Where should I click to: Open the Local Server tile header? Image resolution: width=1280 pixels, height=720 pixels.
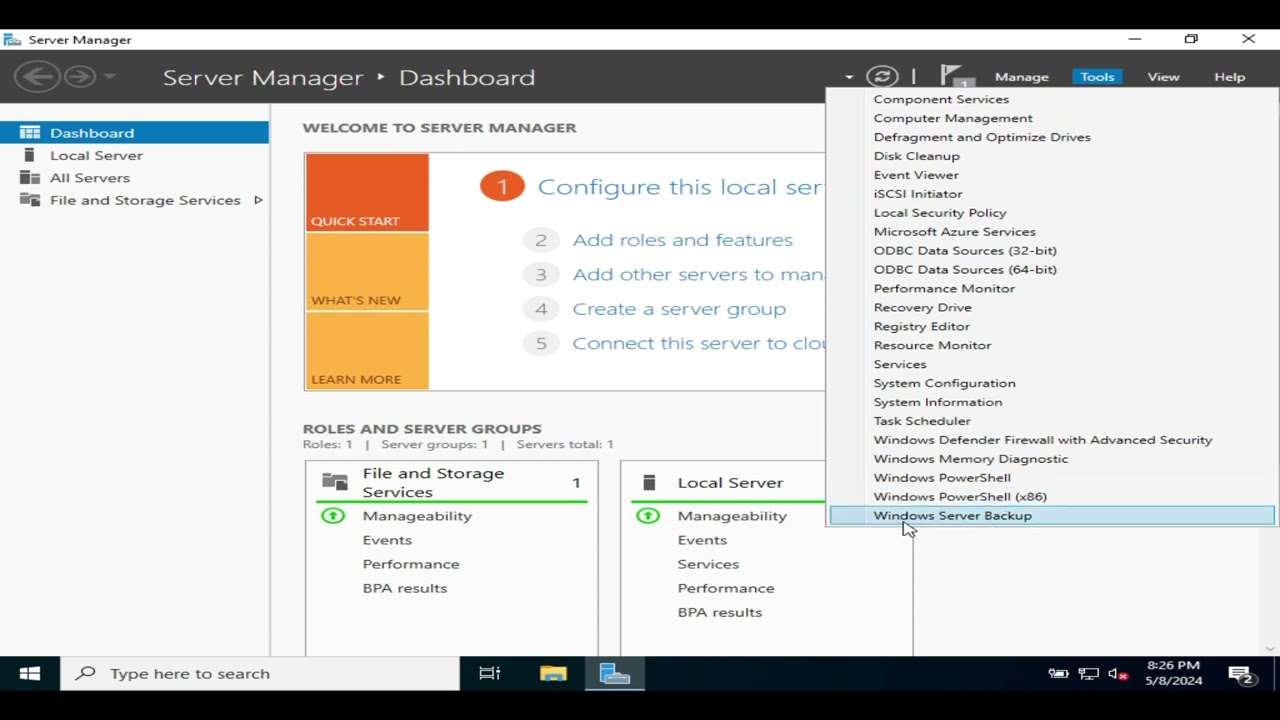(730, 482)
